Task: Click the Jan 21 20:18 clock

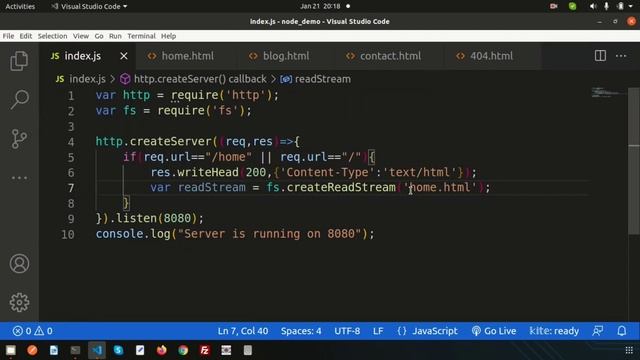Action: point(320,6)
